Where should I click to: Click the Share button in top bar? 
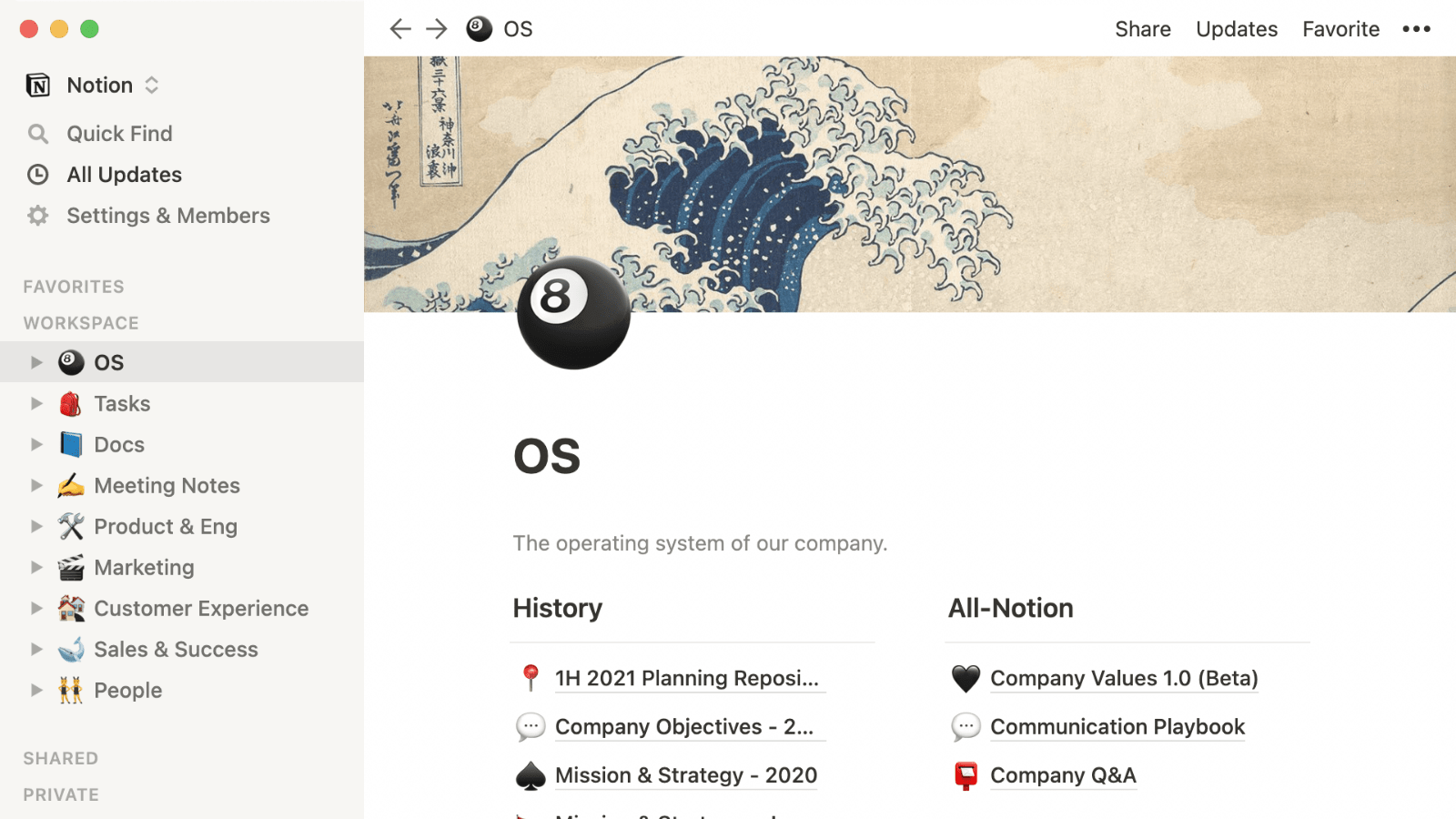(x=1143, y=29)
